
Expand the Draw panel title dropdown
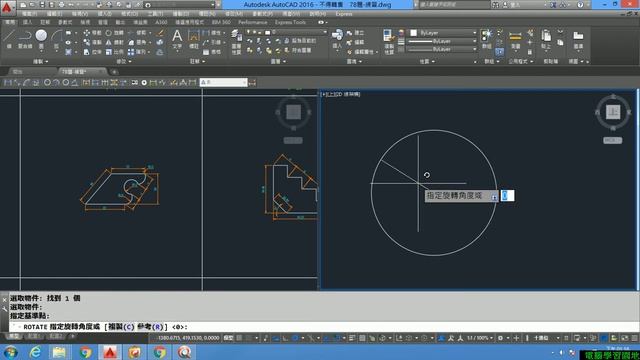click(x=41, y=61)
